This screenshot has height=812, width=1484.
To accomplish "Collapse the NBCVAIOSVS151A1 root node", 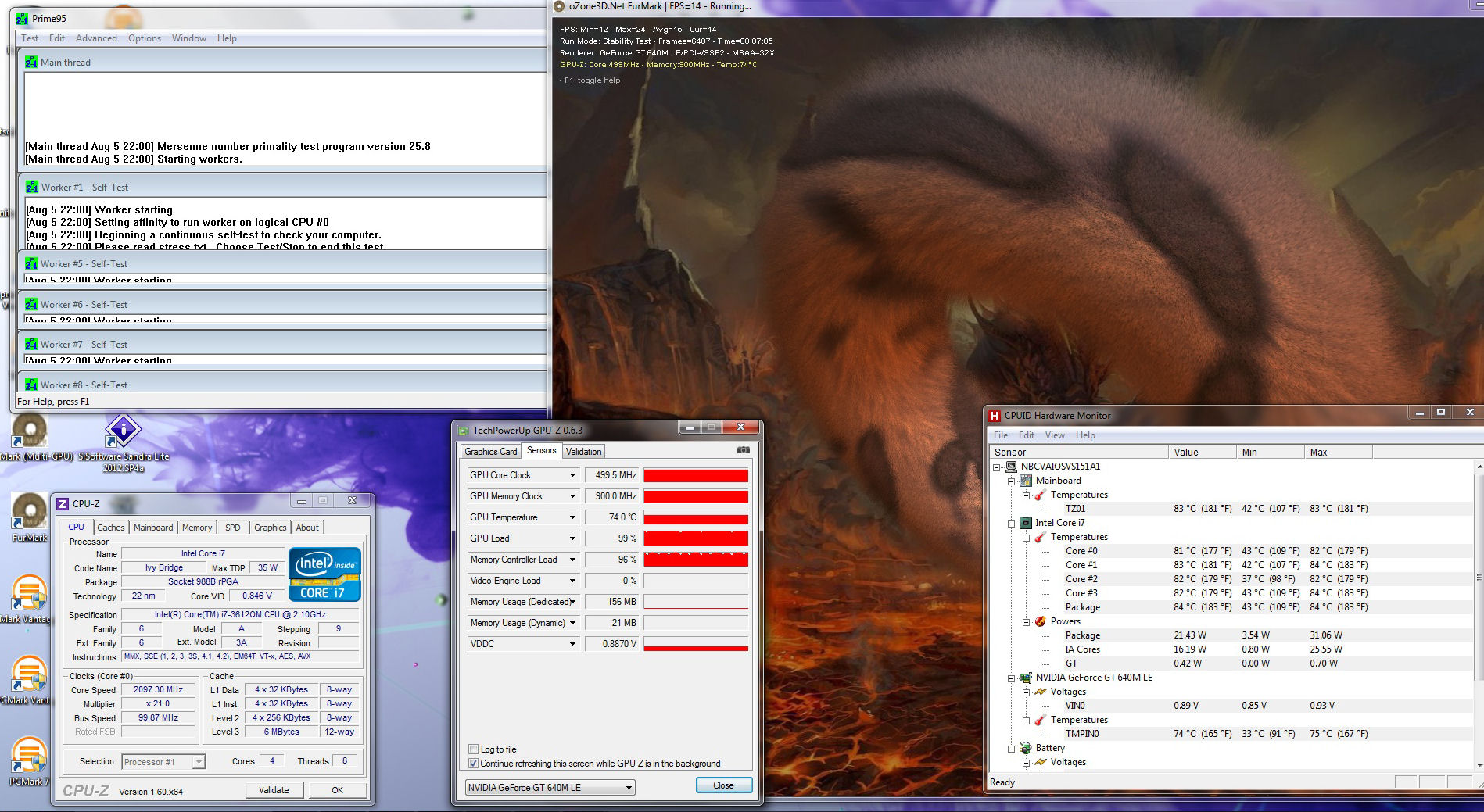I will 997,467.
